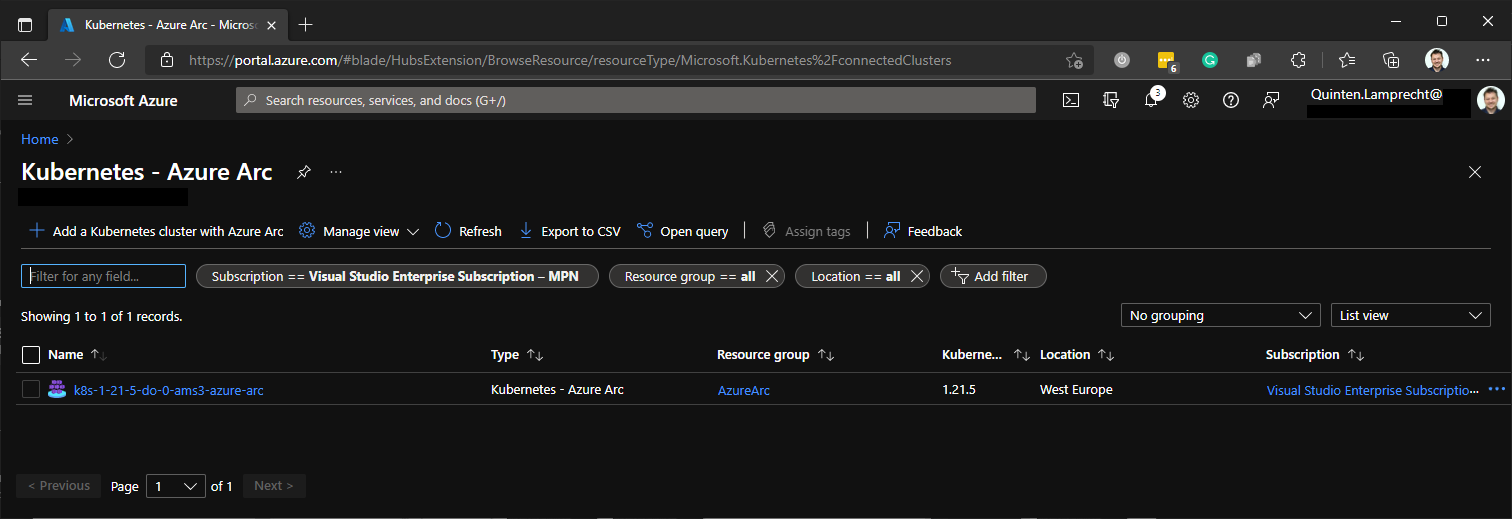This screenshot has height=519, width=1512.
Task: Remove the Resource group filter
Action: coord(771,277)
